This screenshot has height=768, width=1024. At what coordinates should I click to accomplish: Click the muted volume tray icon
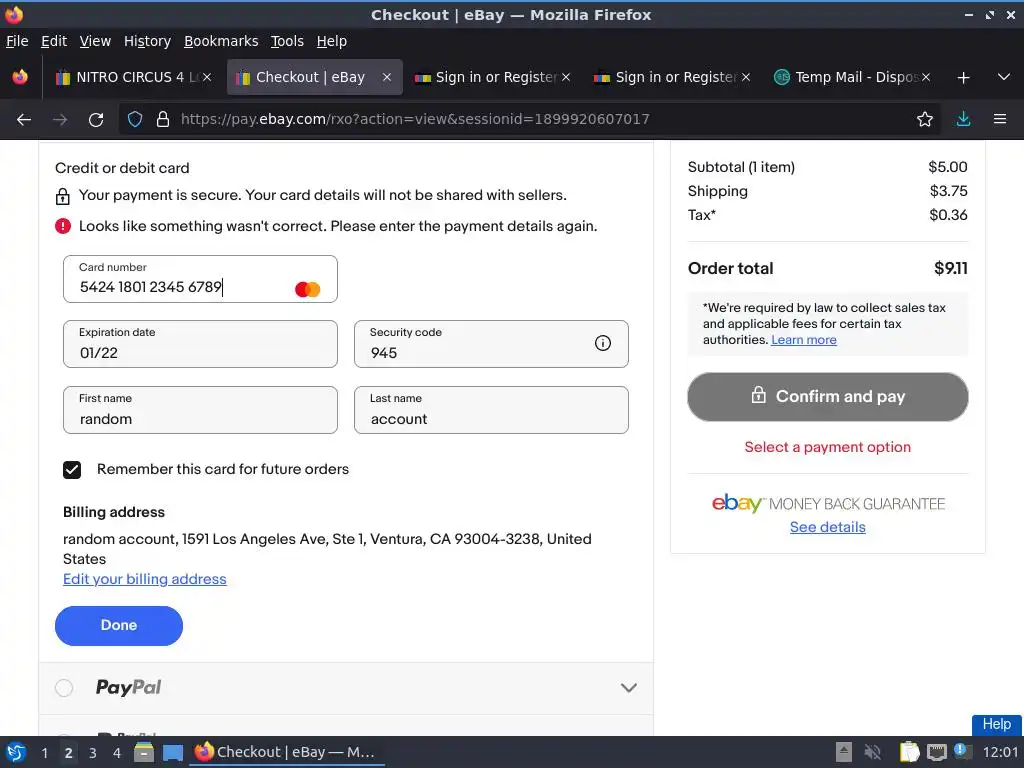(872, 752)
